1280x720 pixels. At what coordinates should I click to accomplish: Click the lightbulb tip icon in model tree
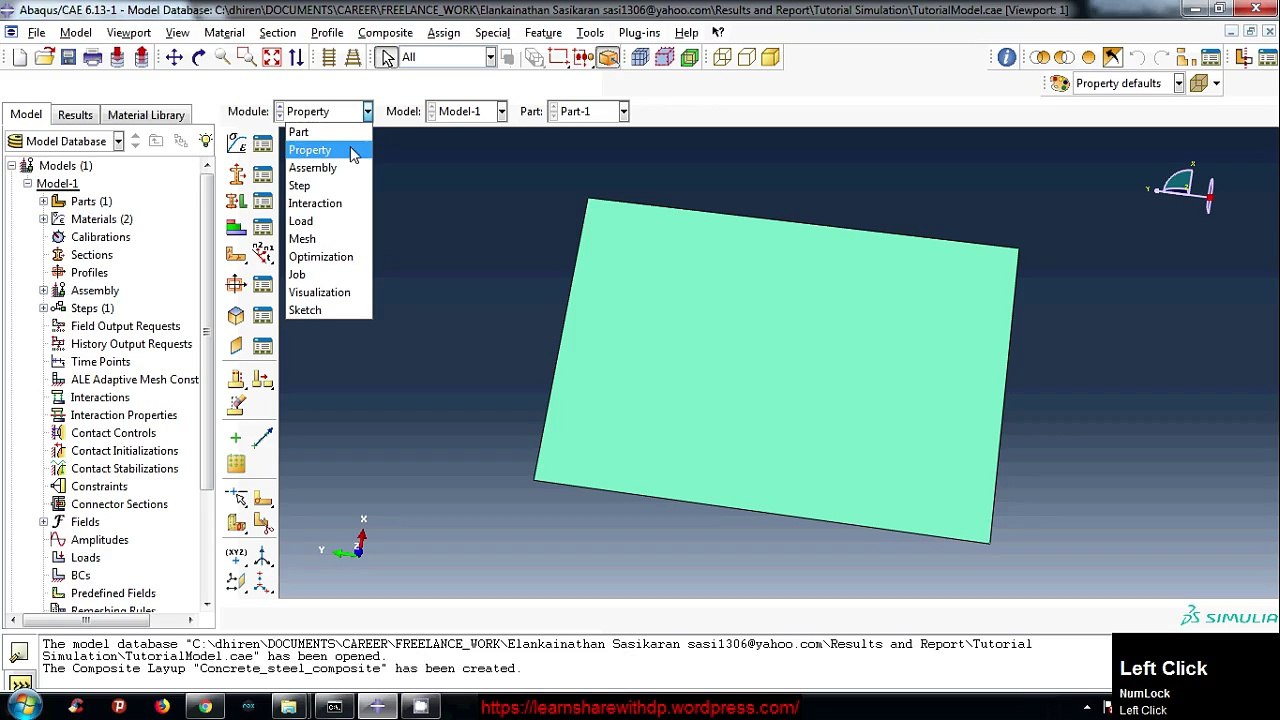(205, 141)
